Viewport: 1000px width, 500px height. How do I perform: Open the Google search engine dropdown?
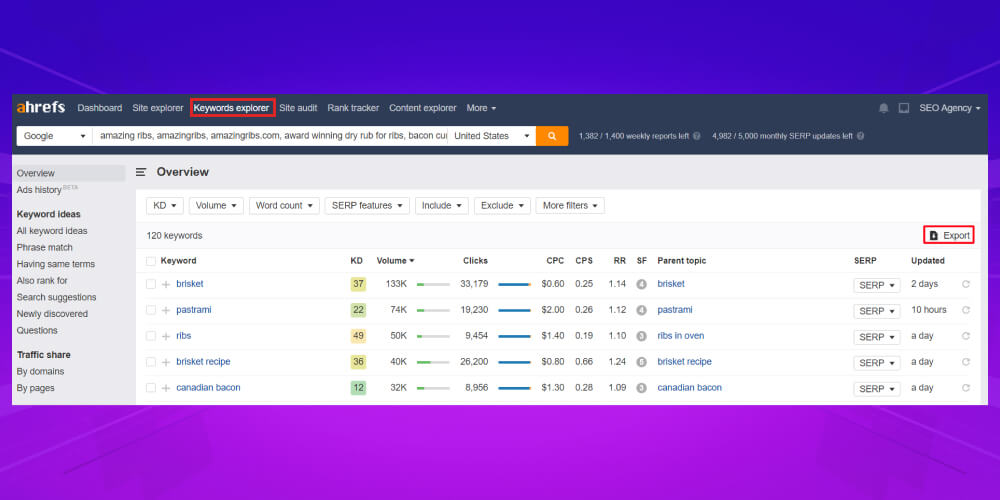pyautogui.click(x=54, y=136)
